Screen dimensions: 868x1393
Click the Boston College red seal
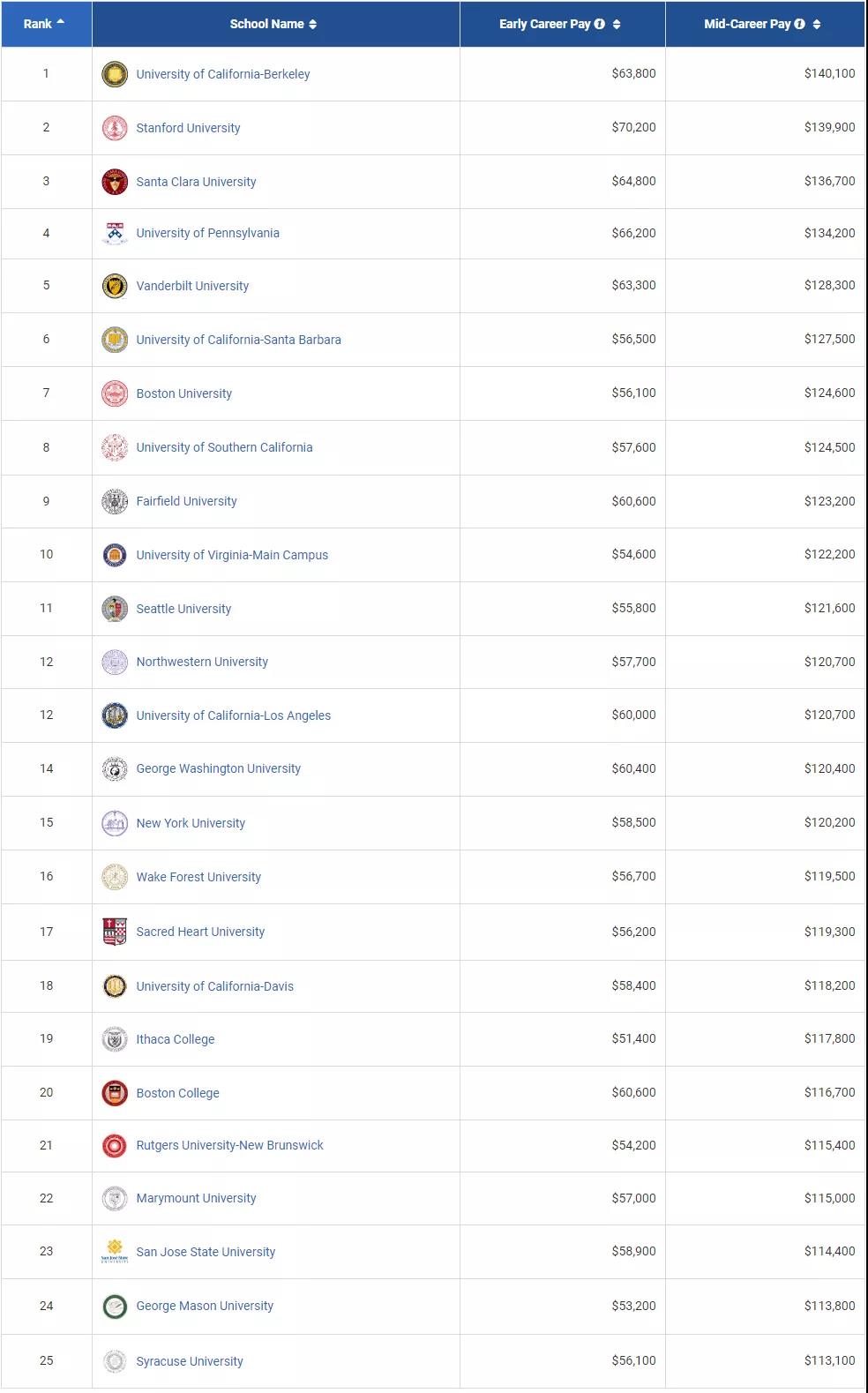[115, 1093]
